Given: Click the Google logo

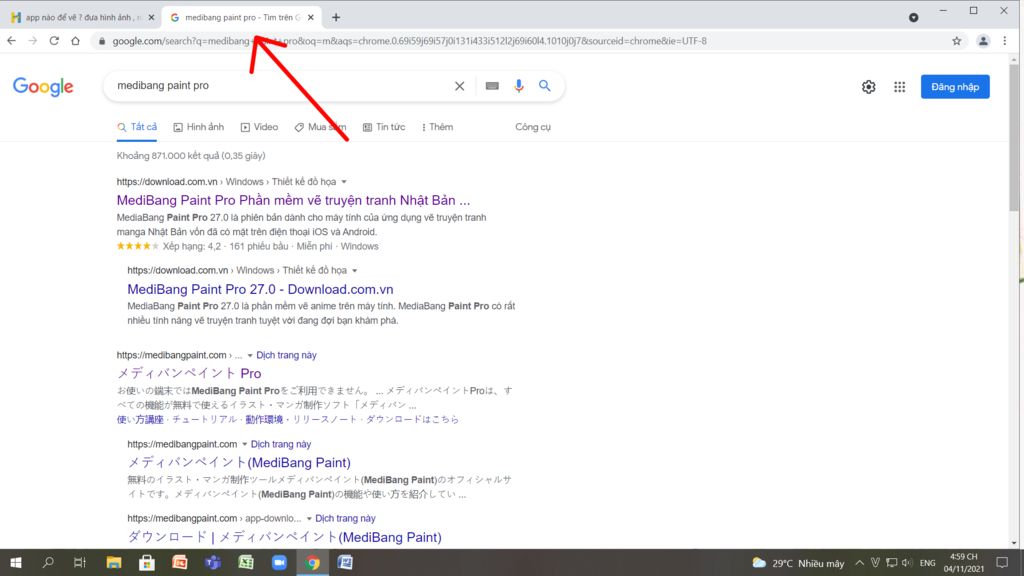Looking at the screenshot, I should click(43, 87).
